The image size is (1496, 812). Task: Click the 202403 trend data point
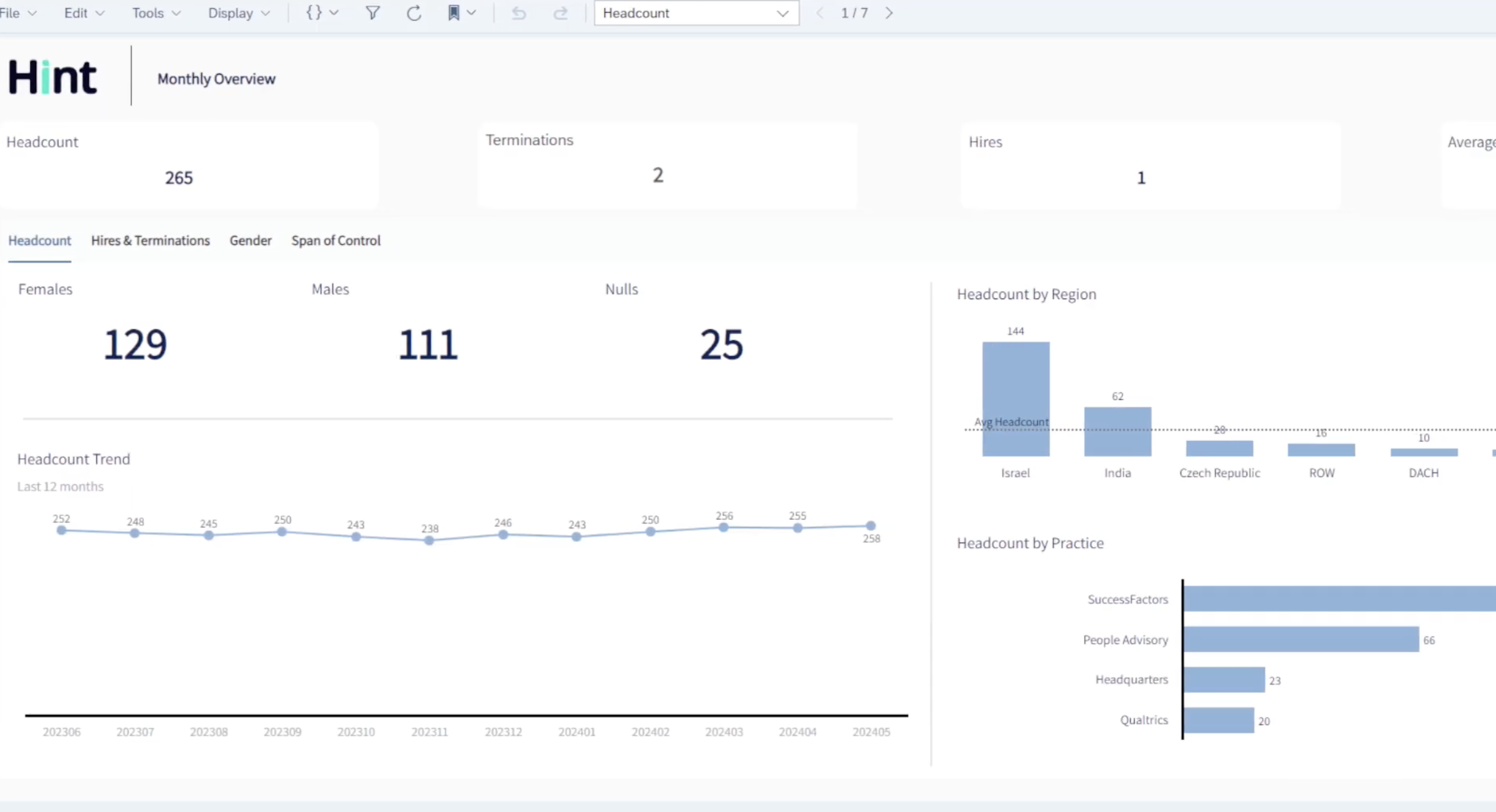(x=724, y=527)
